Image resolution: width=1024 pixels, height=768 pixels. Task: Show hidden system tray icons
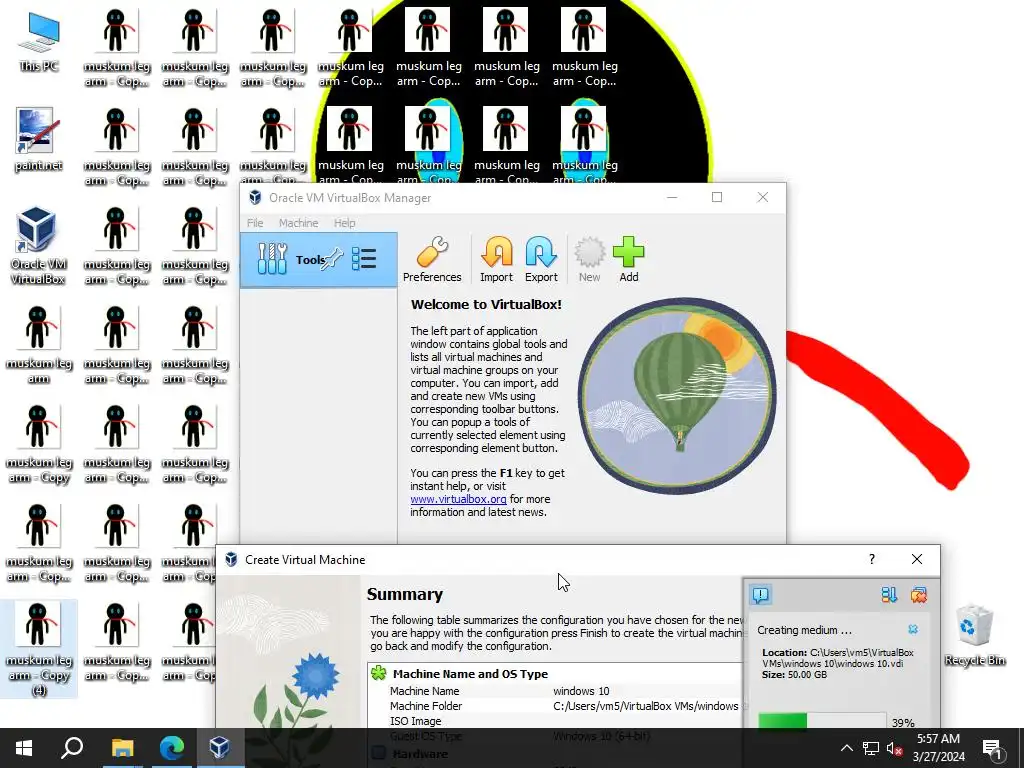pyautogui.click(x=846, y=748)
